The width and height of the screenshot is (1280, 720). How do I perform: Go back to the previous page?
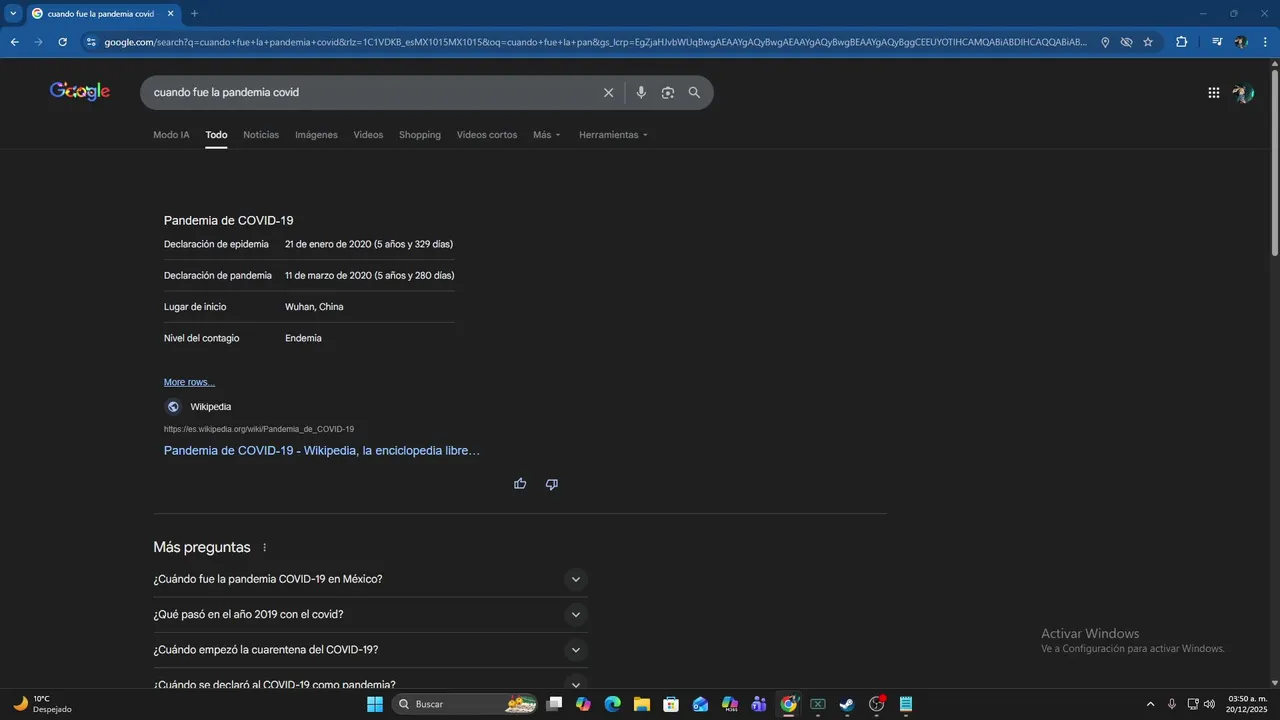click(14, 42)
